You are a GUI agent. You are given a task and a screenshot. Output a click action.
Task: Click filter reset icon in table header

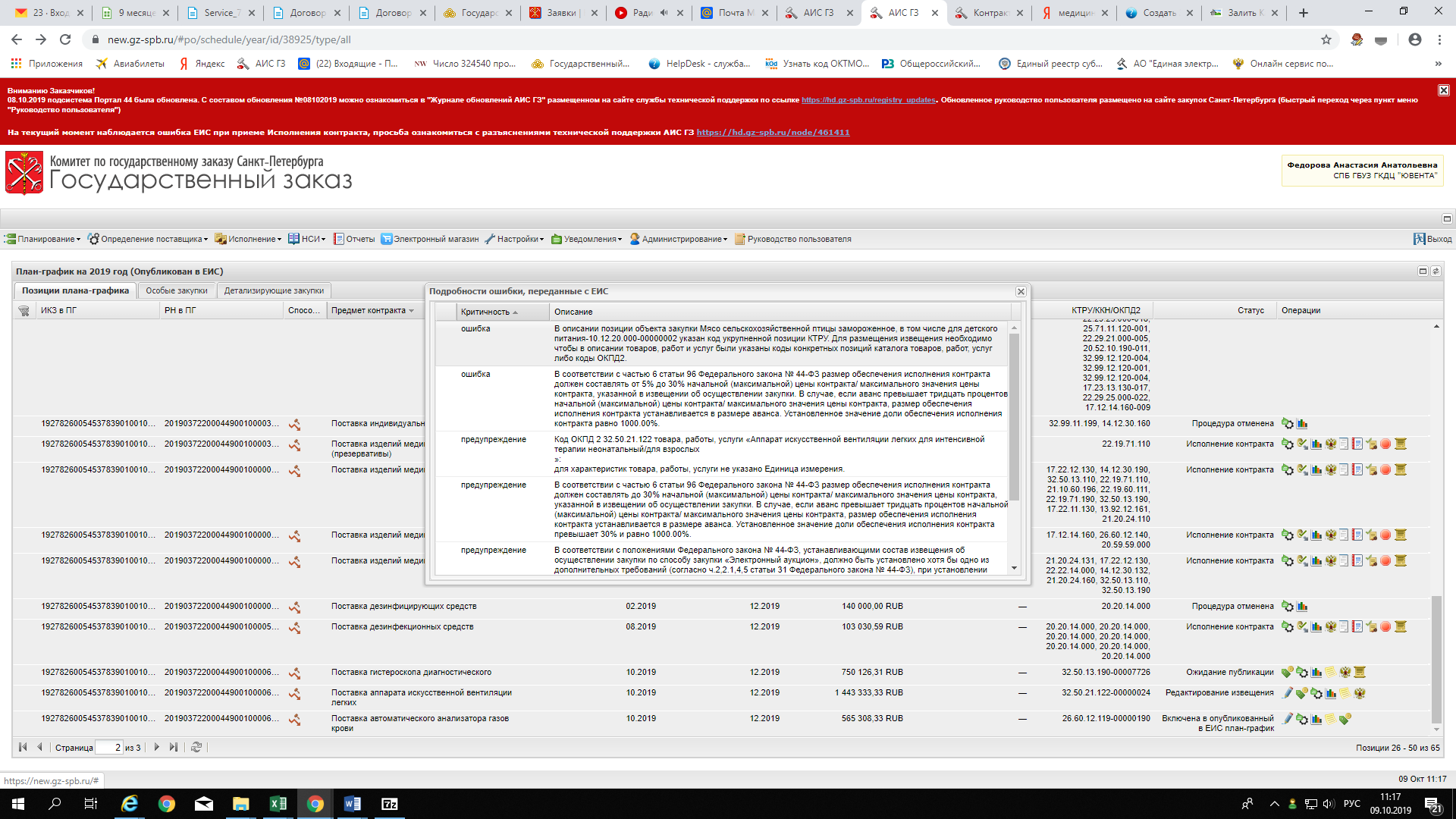[x=24, y=311]
